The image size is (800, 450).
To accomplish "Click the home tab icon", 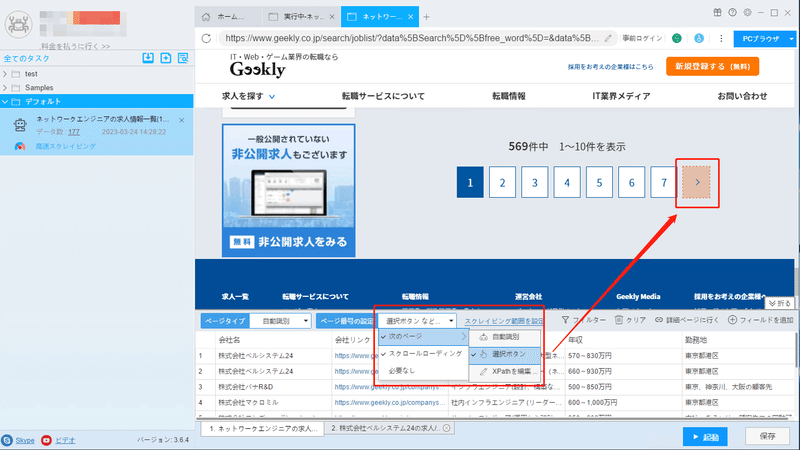I will click(206, 17).
